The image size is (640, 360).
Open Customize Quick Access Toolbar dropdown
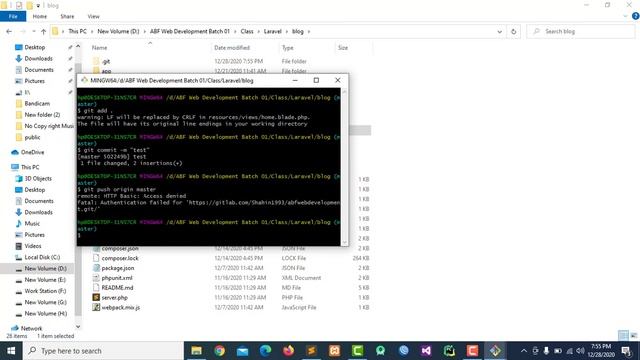[x=38, y=6]
